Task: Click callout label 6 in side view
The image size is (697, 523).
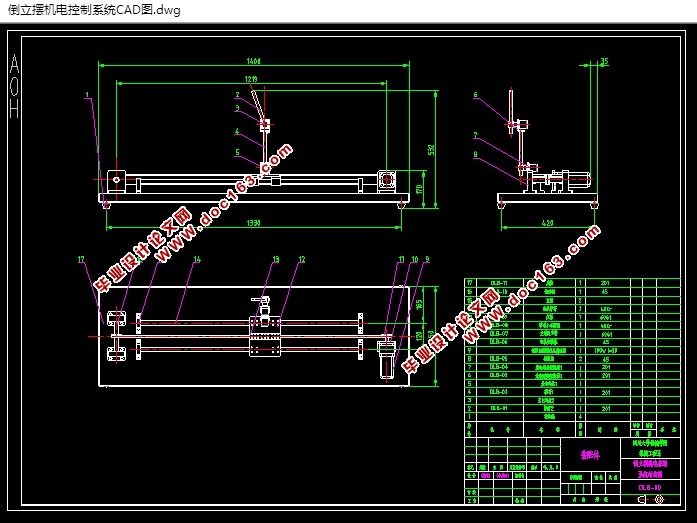Action: [x=475, y=95]
